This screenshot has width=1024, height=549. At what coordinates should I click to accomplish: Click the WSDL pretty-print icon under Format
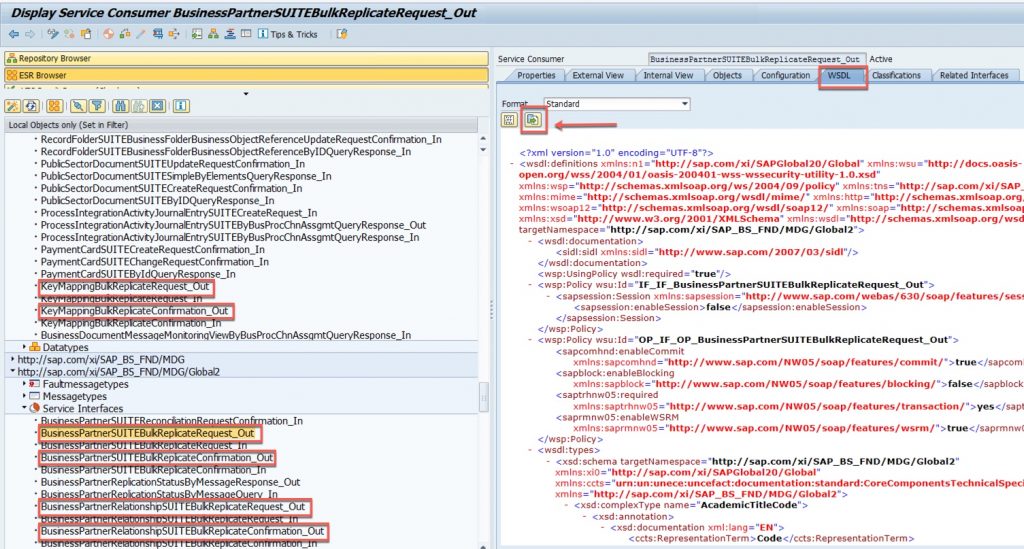[x=509, y=119]
